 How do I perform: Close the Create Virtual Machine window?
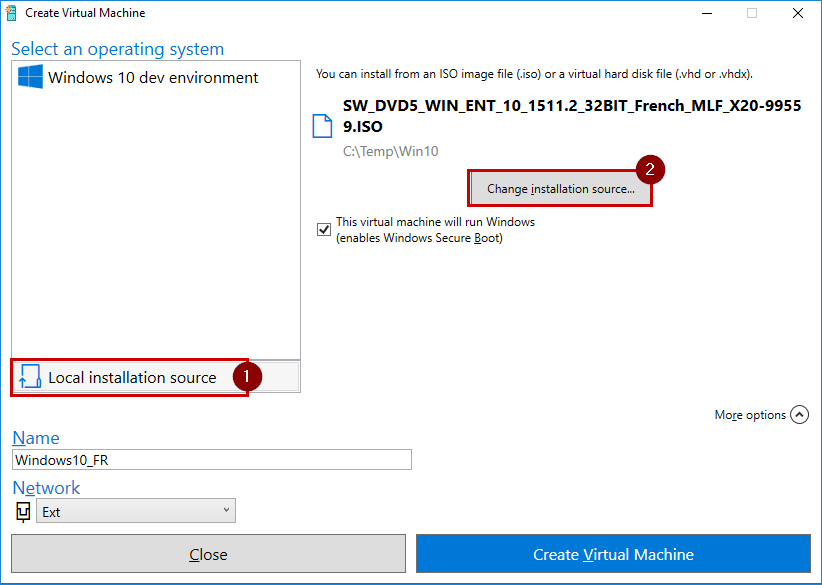pyautogui.click(x=798, y=13)
